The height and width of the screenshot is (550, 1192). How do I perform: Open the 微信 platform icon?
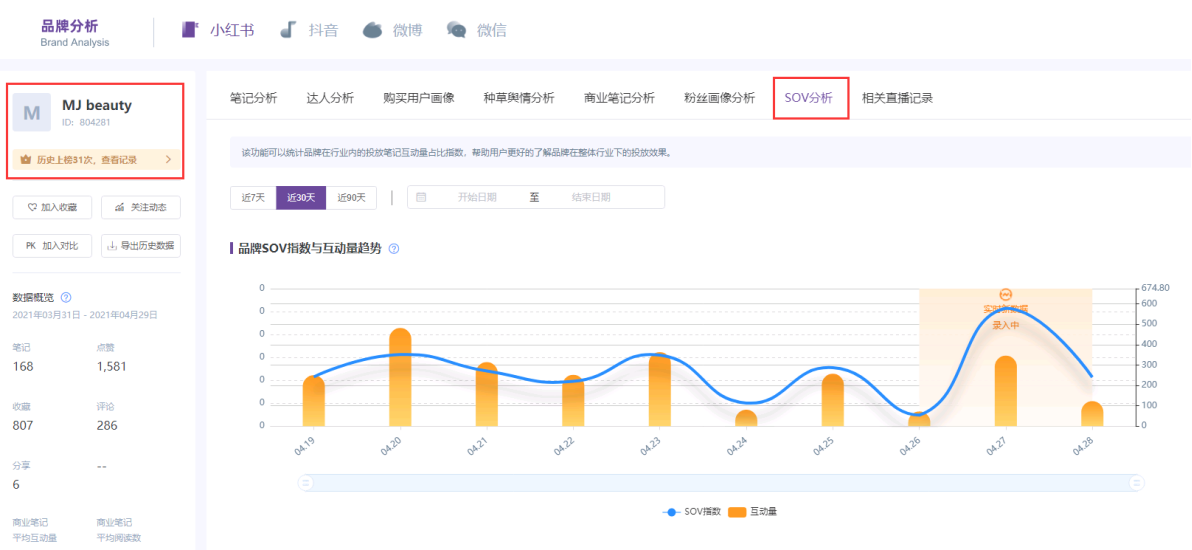click(456, 30)
